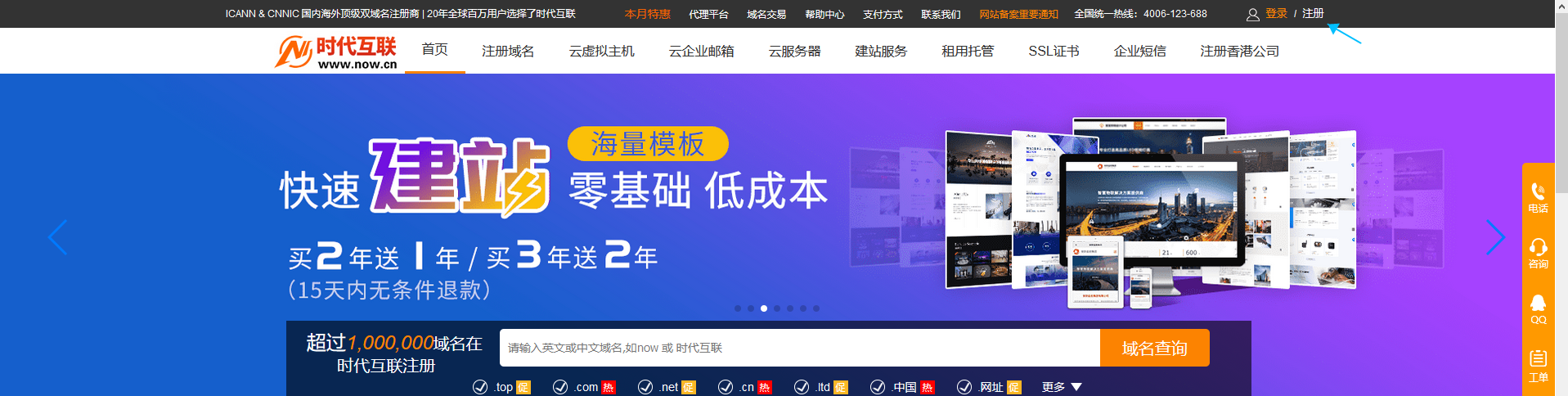Open the 租用托管 menu
This screenshot has height=396, width=1568.
click(x=968, y=51)
